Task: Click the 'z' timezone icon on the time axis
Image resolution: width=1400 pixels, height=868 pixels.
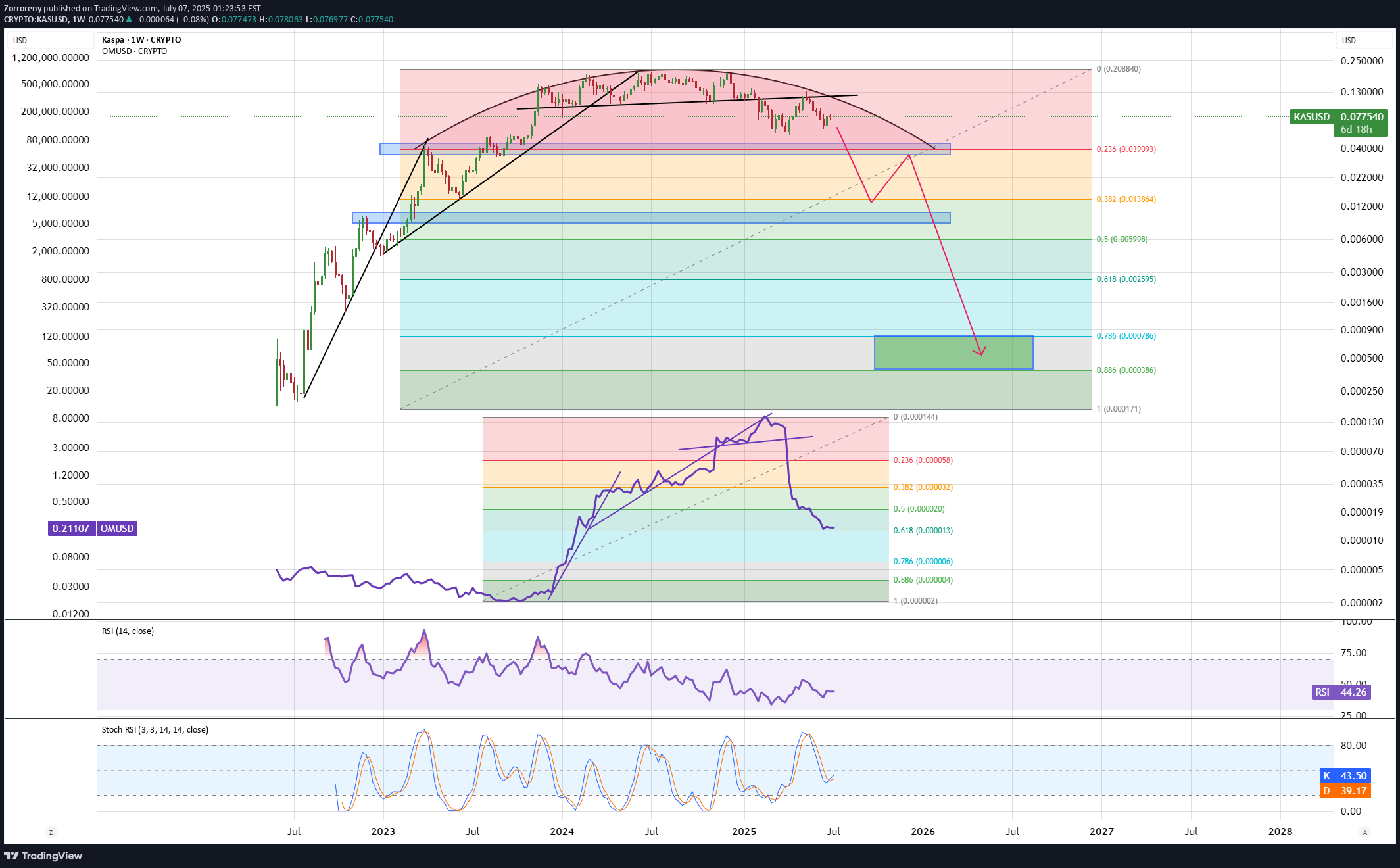Action: [51, 832]
